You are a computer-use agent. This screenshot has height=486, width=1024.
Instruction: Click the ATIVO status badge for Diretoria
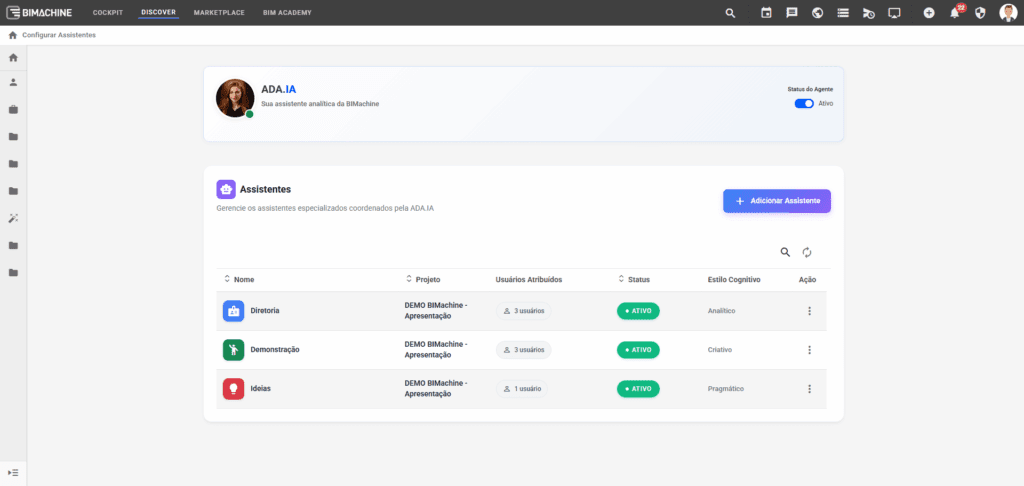[x=638, y=311]
